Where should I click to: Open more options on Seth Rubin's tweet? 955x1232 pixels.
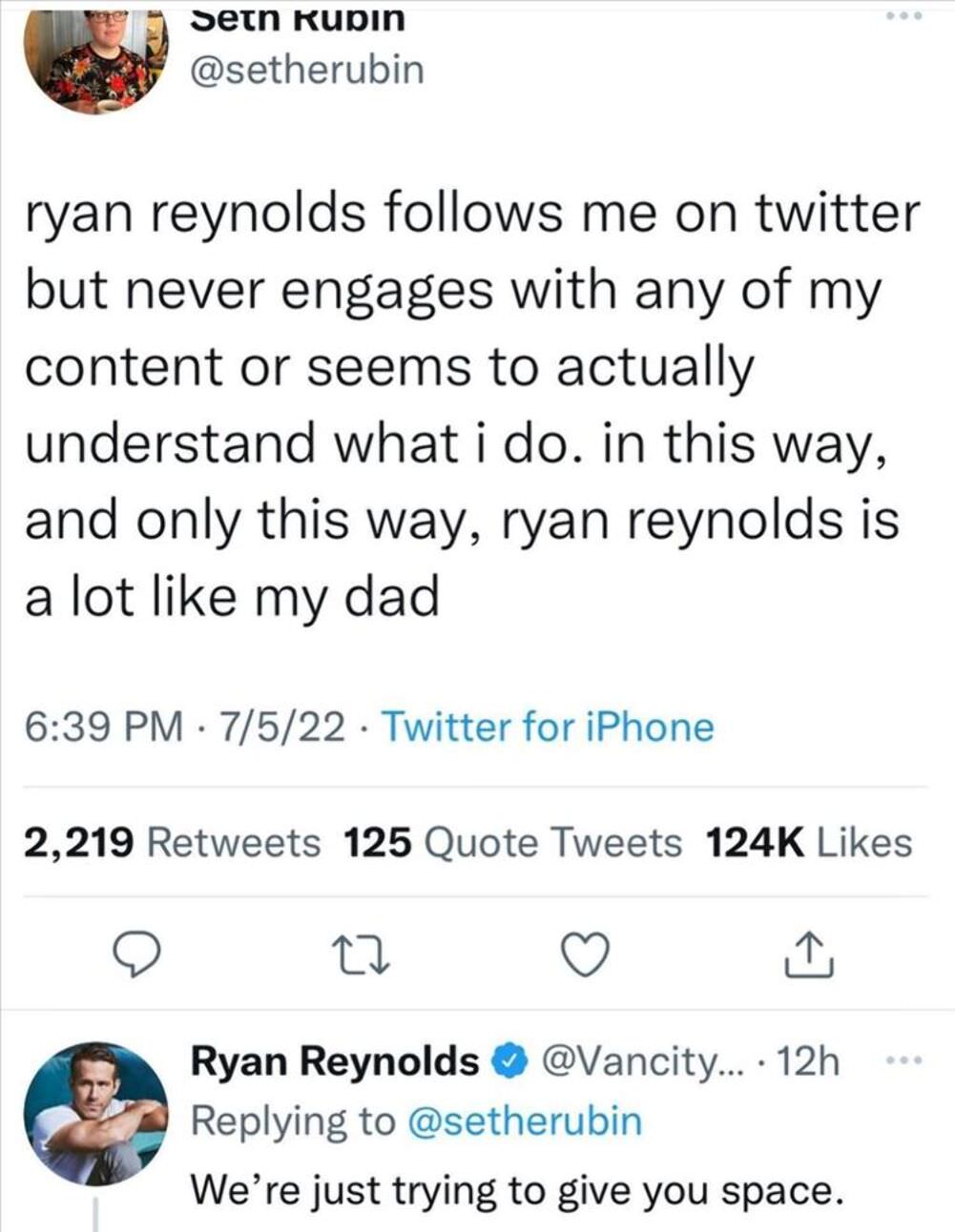(x=904, y=17)
